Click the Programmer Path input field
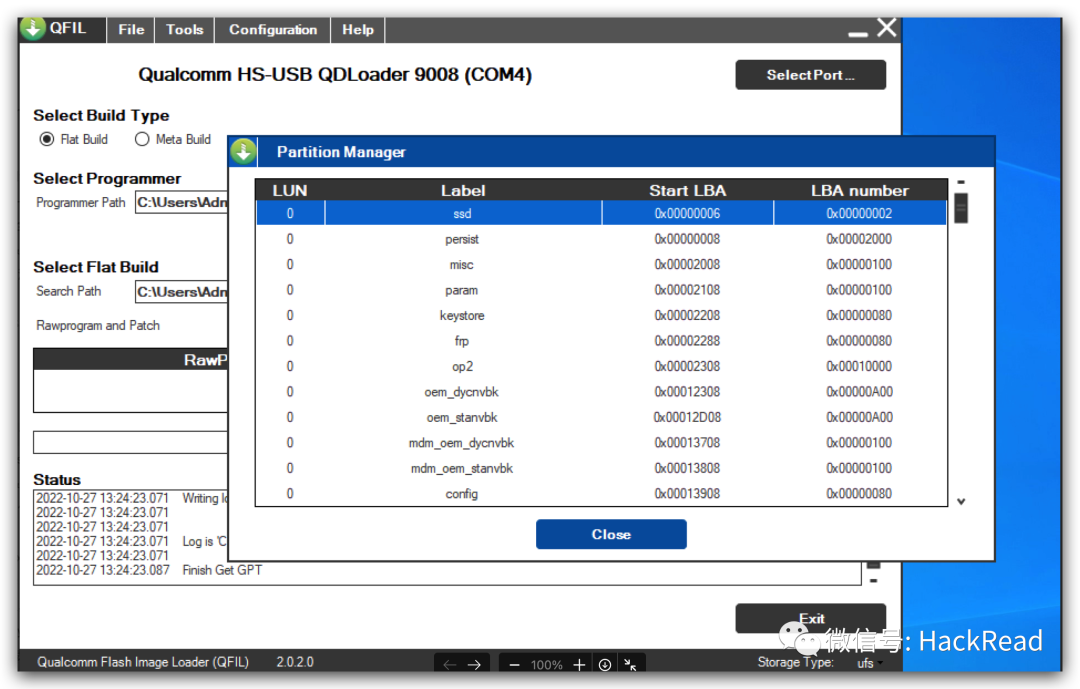 pyautogui.click(x=181, y=202)
